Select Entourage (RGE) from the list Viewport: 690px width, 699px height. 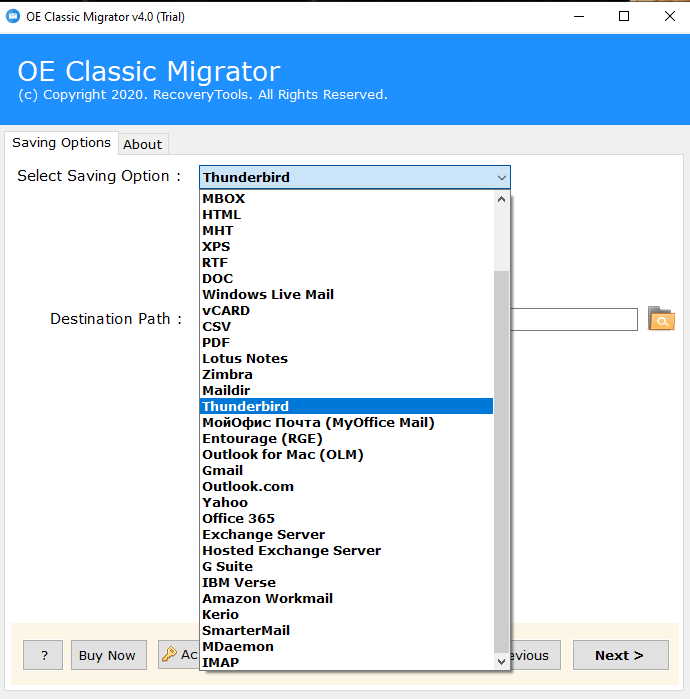click(347, 439)
